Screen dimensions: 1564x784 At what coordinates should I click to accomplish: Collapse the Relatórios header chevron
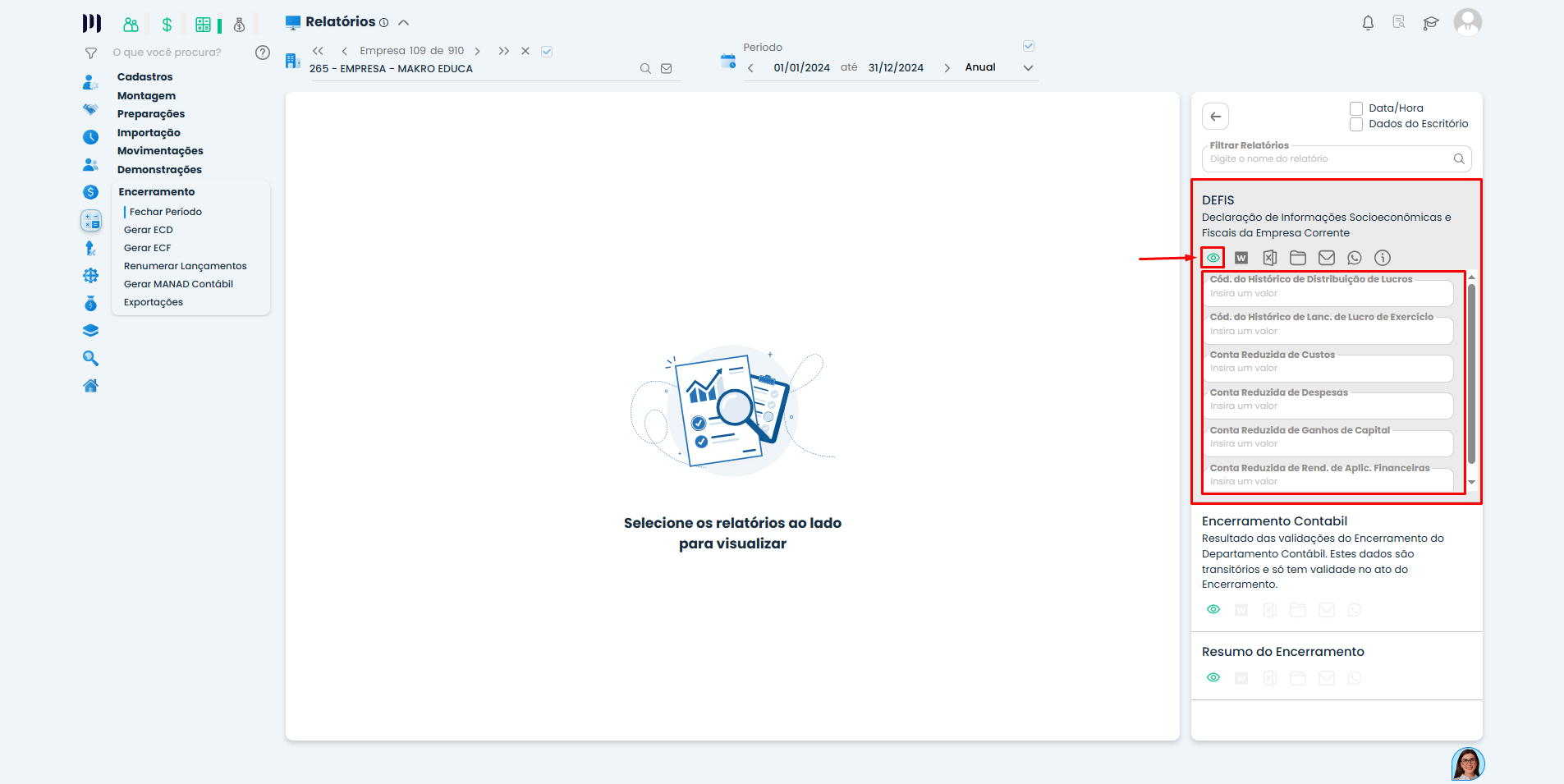pos(404,23)
